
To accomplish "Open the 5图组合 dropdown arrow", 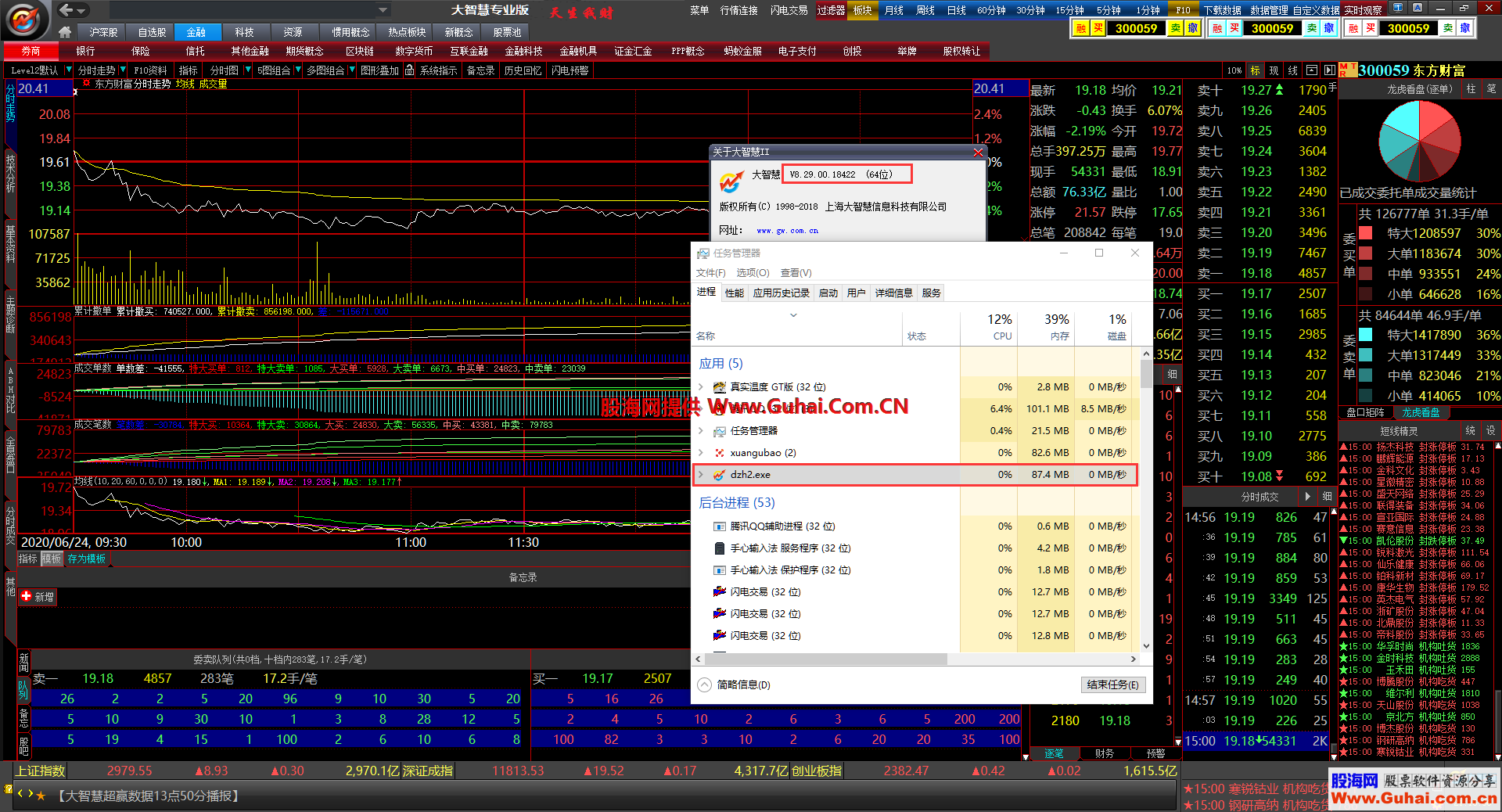I will click(x=298, y=70).
